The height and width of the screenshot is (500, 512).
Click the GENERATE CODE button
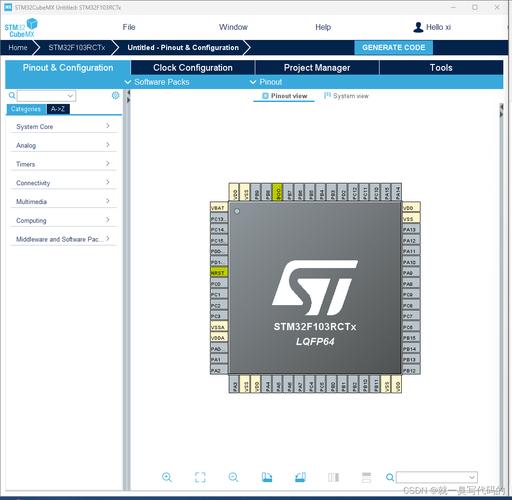(393, 47)
